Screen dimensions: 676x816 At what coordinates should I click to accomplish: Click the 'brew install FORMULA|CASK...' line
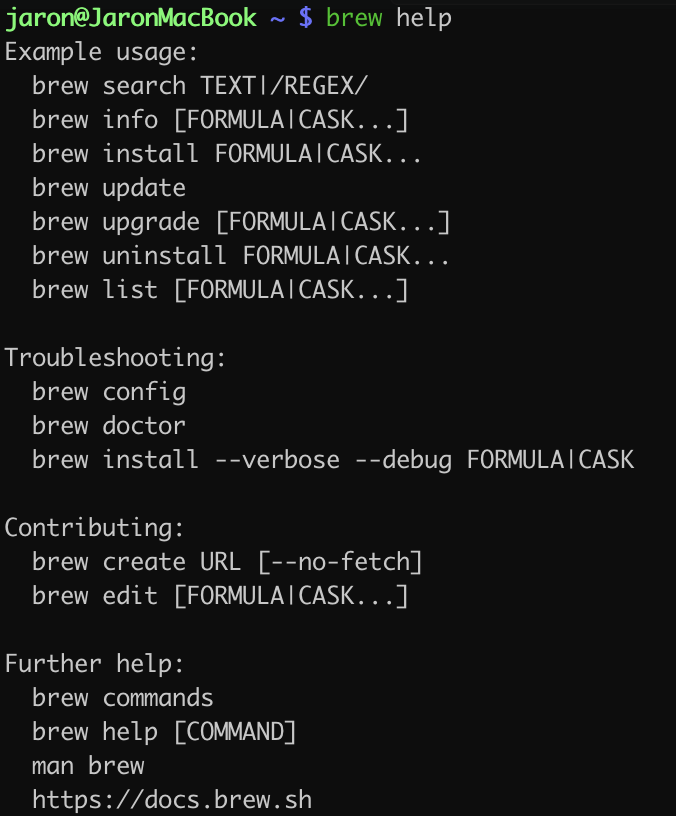tap(227, 154)
